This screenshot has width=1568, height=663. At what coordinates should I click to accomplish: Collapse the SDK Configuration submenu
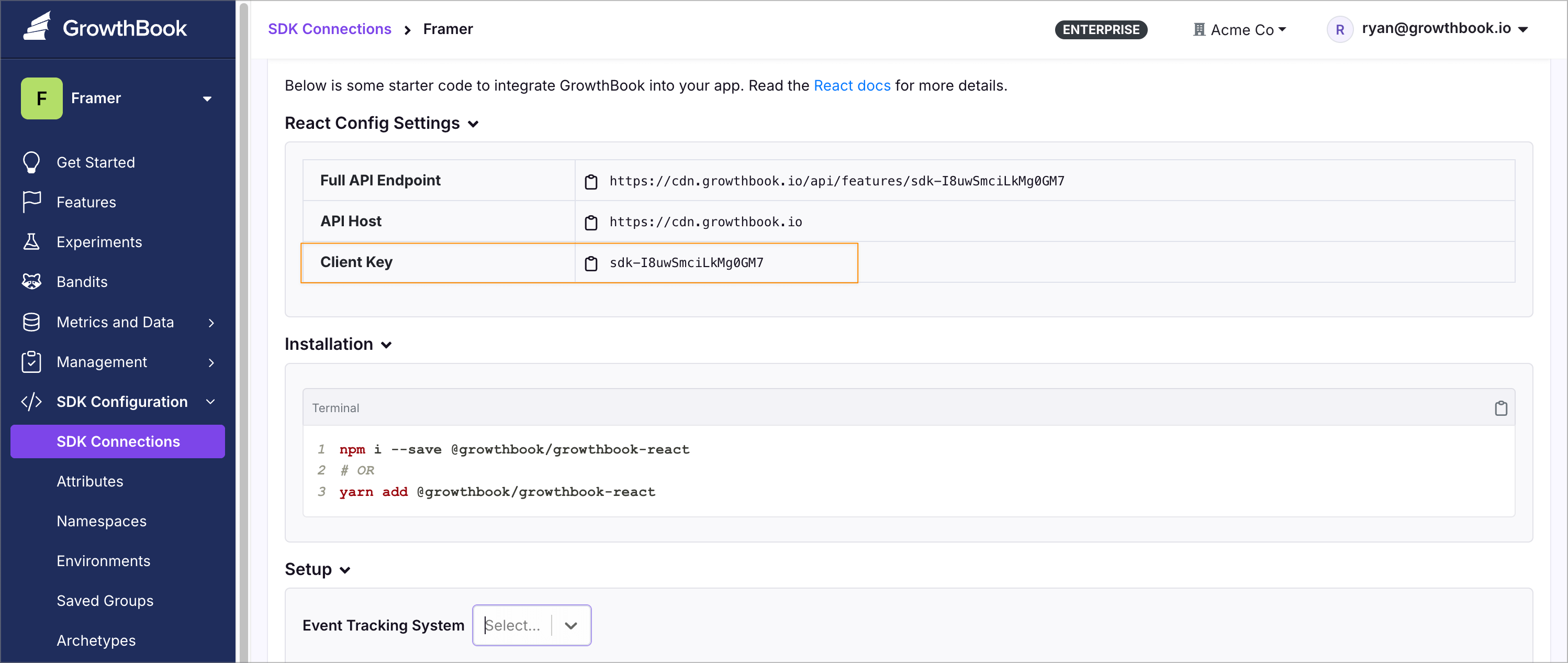point(210,402)
